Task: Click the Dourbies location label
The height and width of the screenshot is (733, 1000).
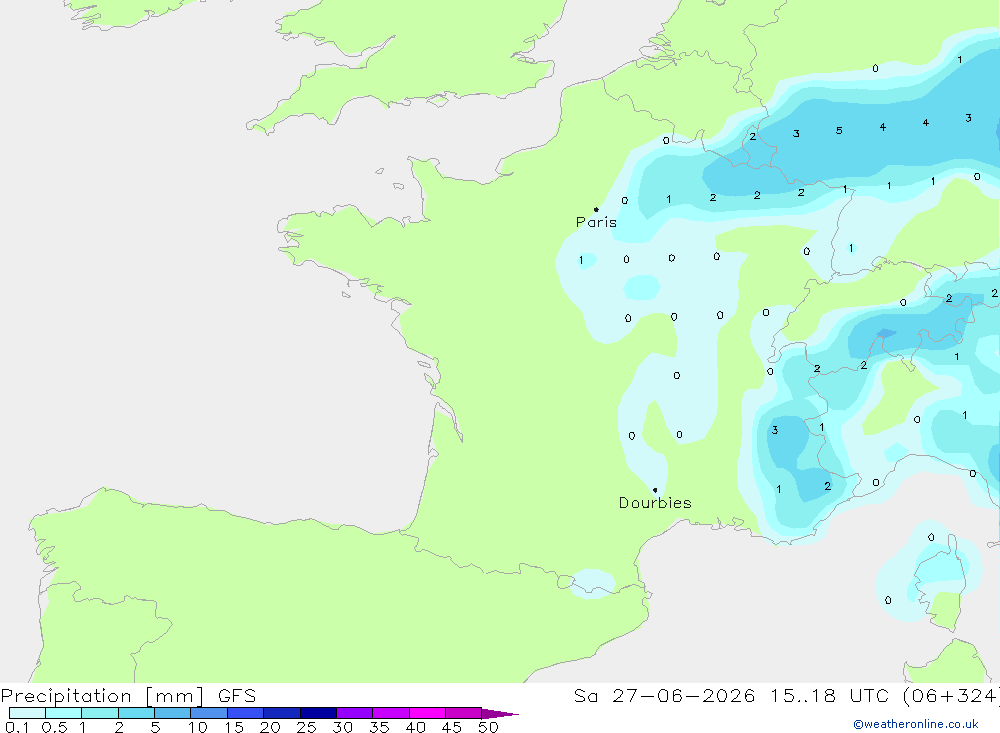Action: 655,503
